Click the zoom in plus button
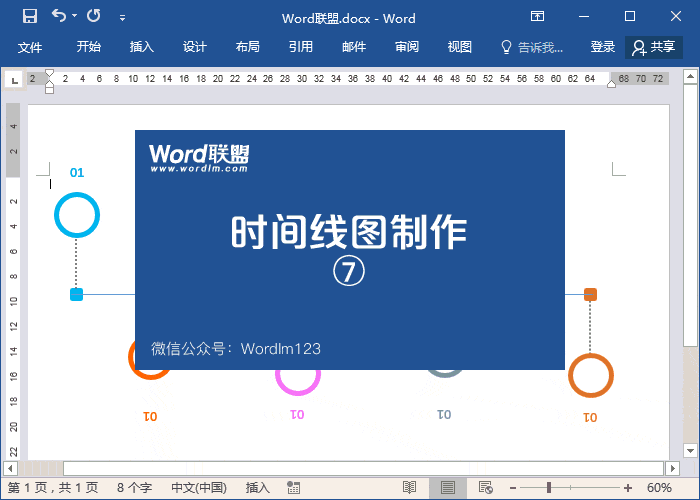700x500 pixels. tap(628, 488)
